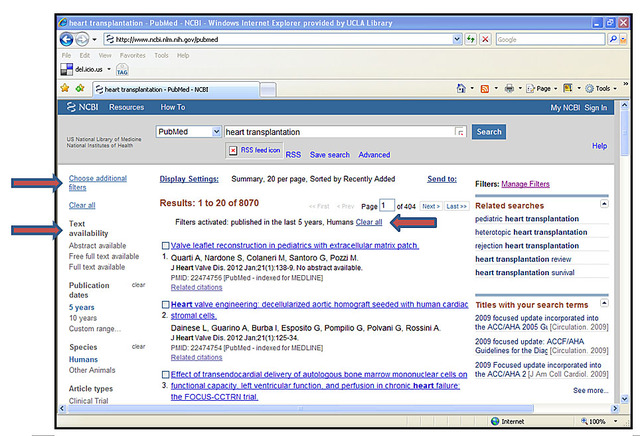This screenshot has height=436, width=640.
Task: Click the horizontal scrollbar thumb
Action: click(x=300, y=409)
